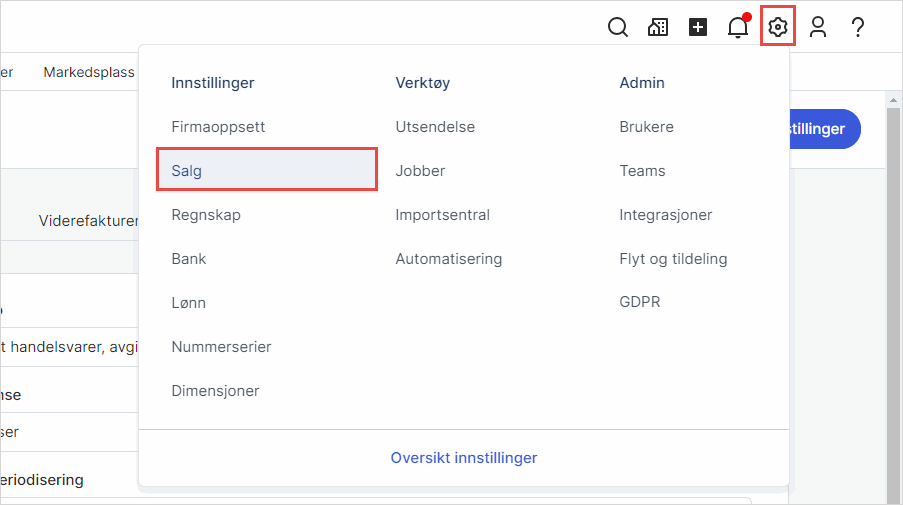Open the user profile icon
903x505 pixels.
[x=818, y=27]
